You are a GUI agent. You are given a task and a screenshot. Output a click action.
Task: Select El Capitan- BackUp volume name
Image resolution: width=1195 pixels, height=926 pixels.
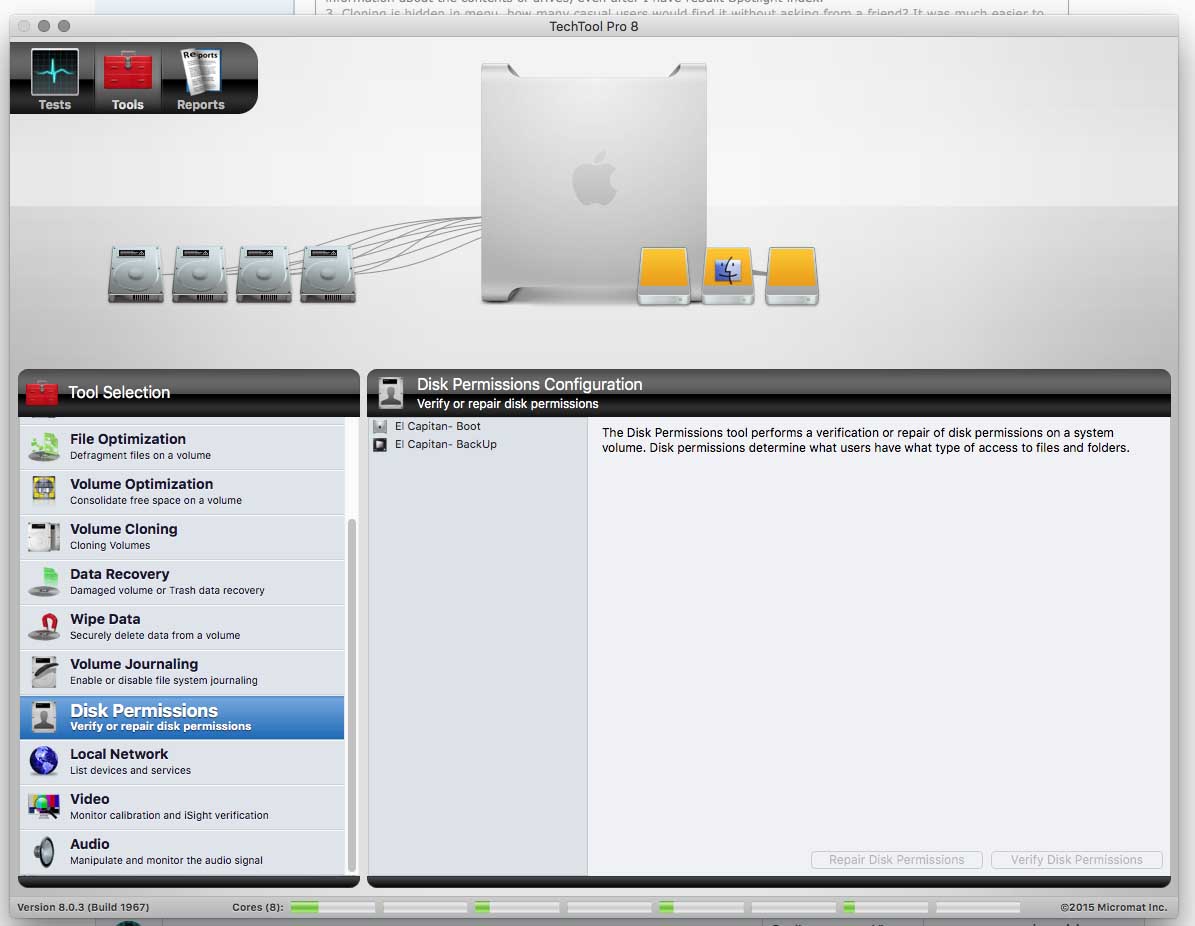tap(446, 444)
